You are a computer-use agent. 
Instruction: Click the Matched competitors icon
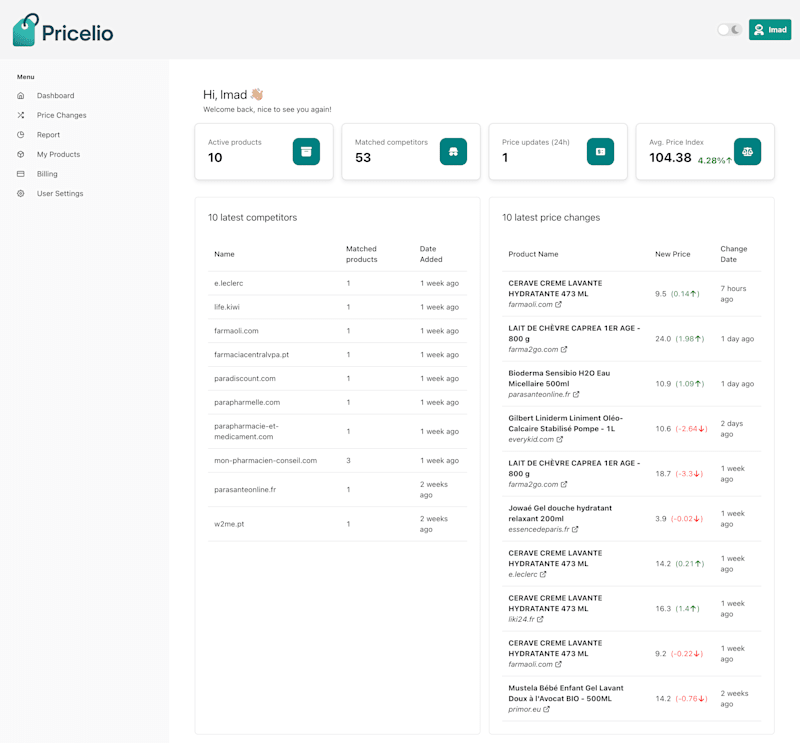453,152
